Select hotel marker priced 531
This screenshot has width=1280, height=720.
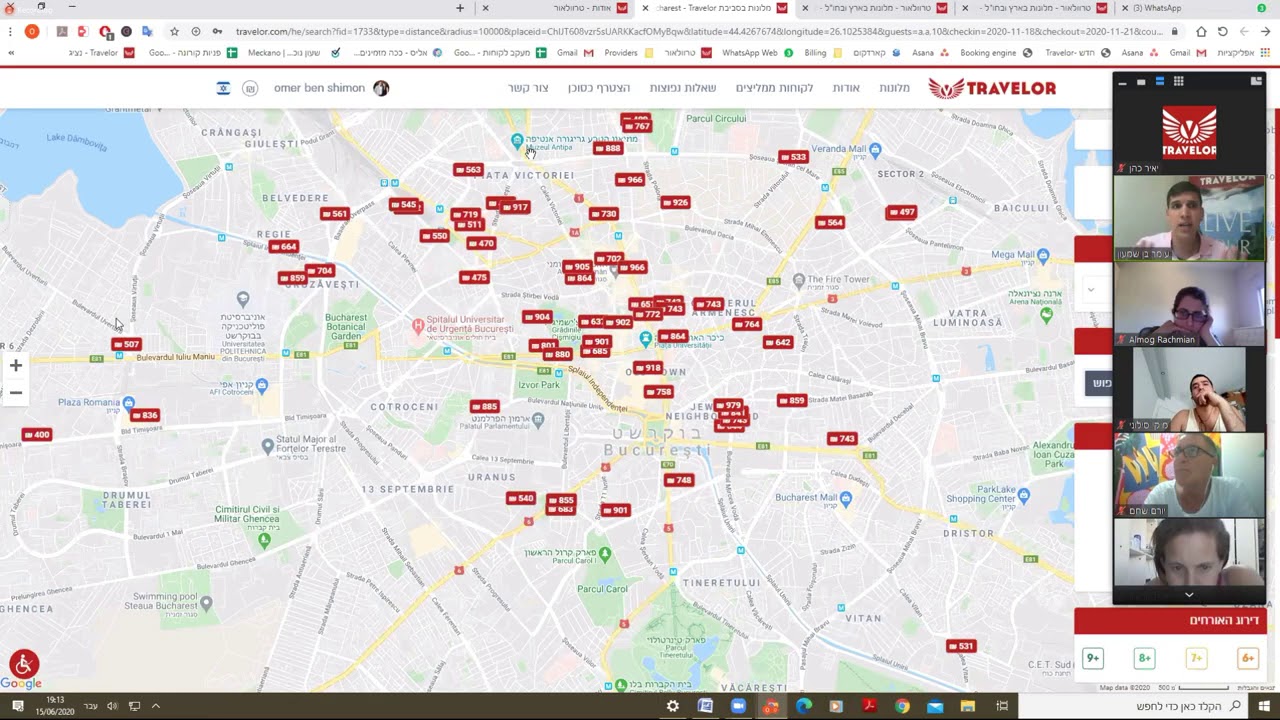point(960,646)
